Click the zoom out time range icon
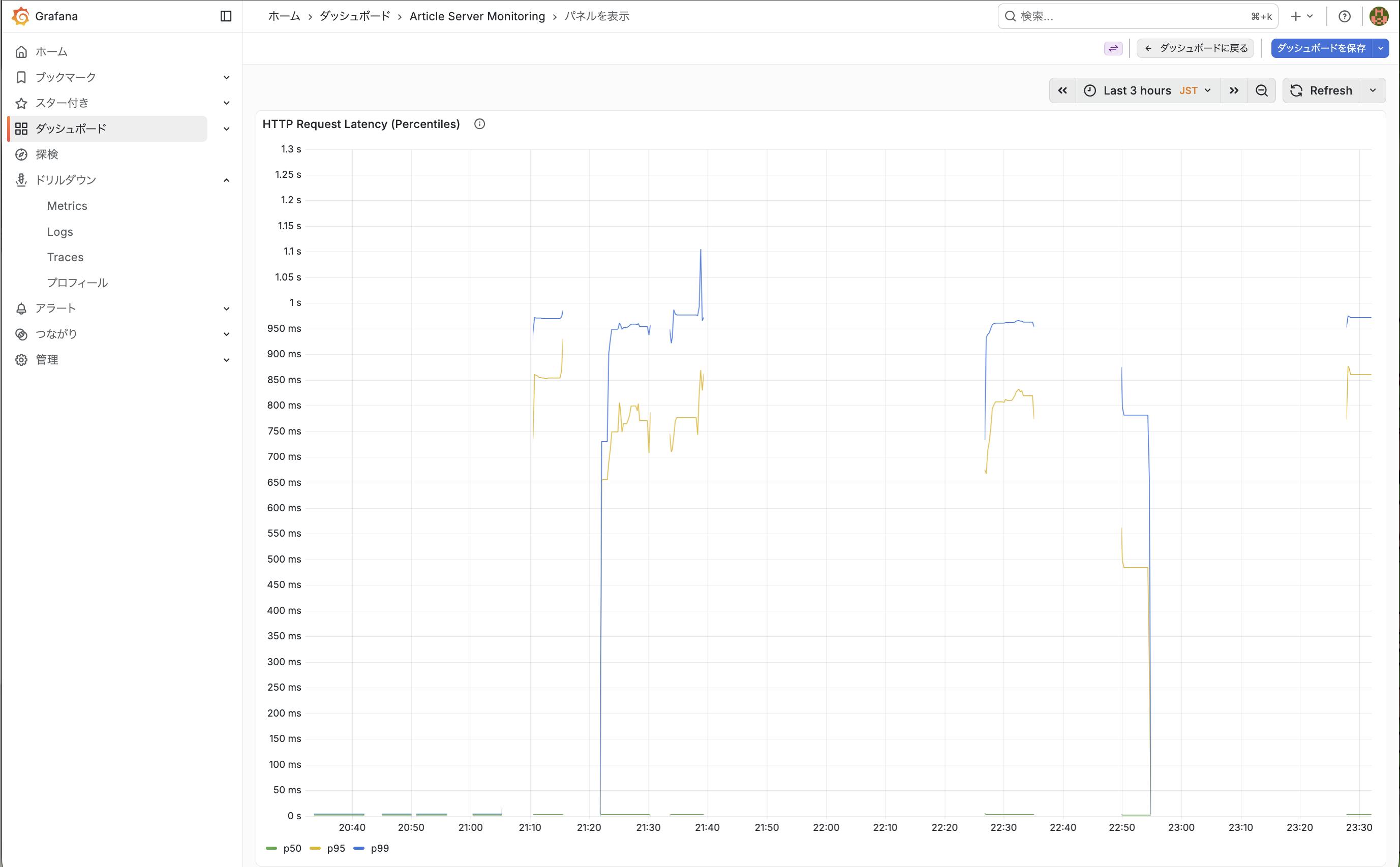Screen dimensions: 1400x867 click(1261, 90)
